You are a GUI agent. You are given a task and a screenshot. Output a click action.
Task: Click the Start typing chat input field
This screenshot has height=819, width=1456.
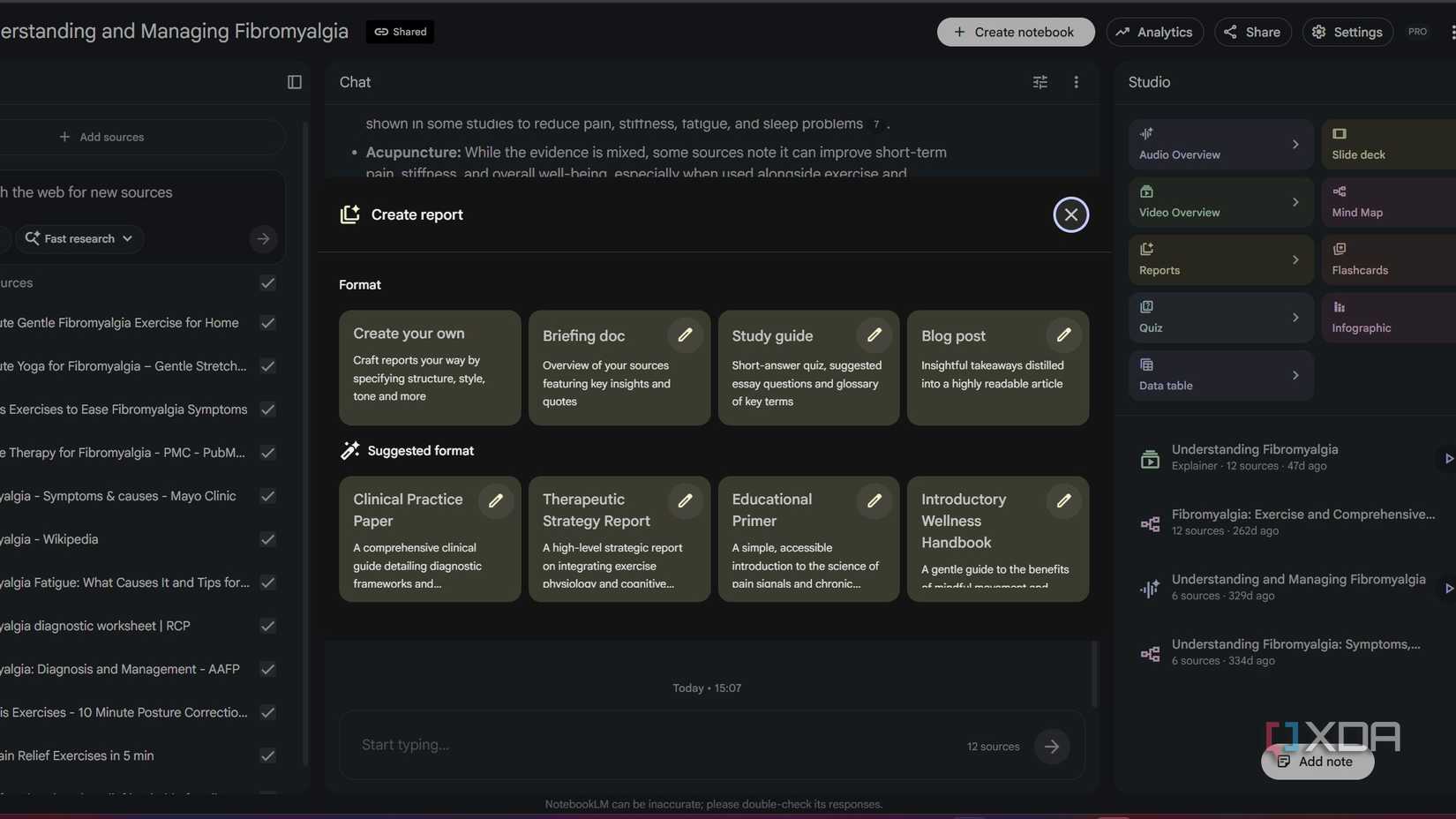coord(618,745)
